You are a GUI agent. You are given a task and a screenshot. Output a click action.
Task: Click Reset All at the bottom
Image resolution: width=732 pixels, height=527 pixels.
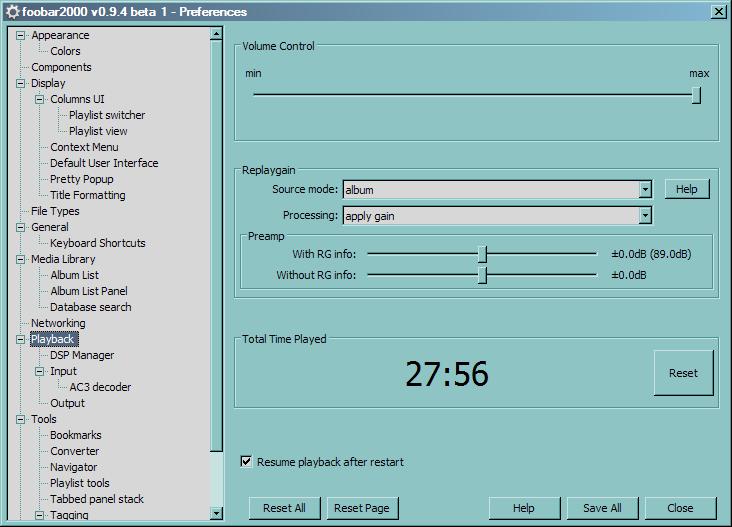point(284,508)
